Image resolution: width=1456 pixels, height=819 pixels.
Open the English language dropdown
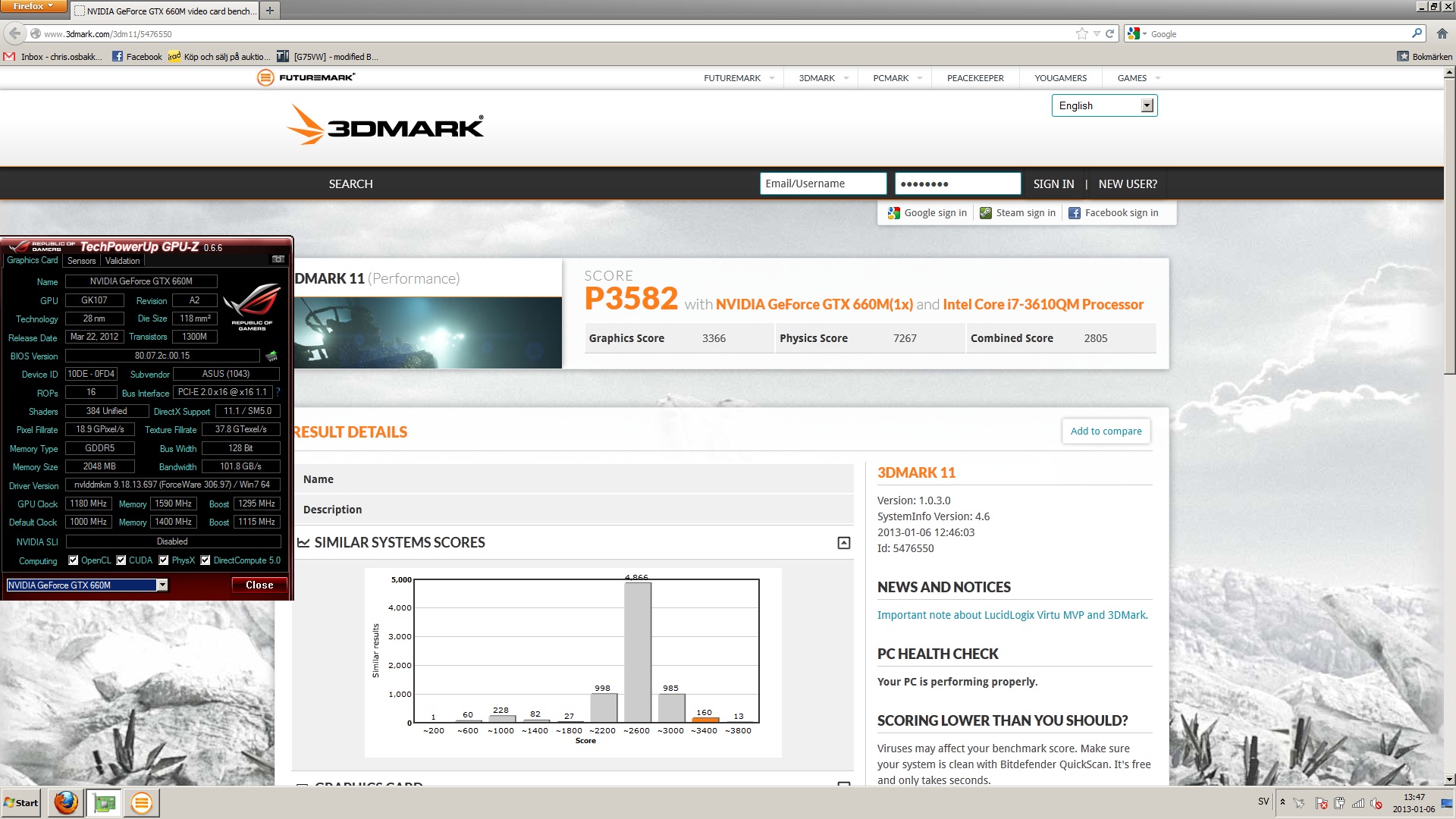1104,105
